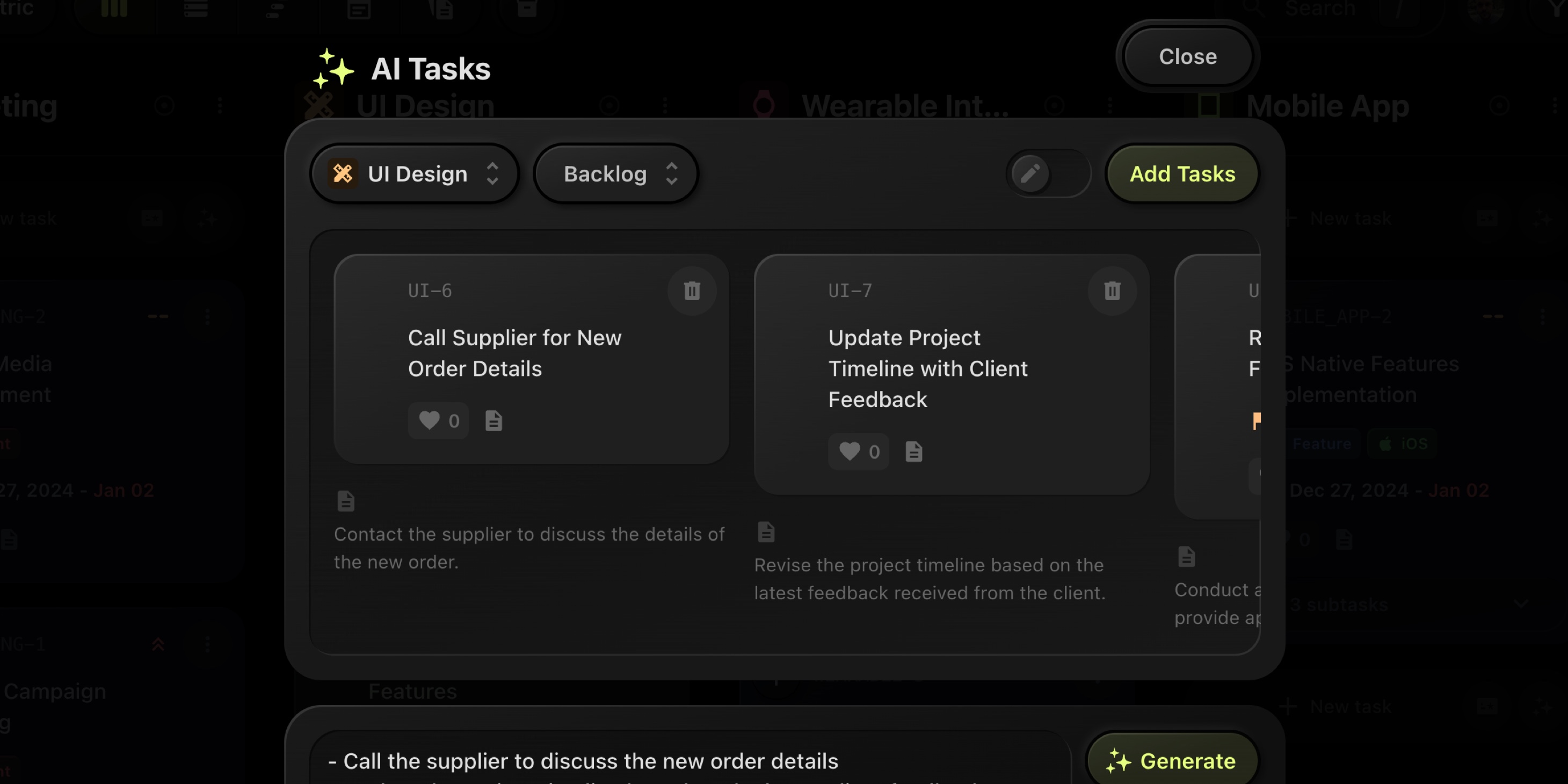Close the AI Tasks dialog
The width and height of the screenshot is (1568, 784).
1187,56
